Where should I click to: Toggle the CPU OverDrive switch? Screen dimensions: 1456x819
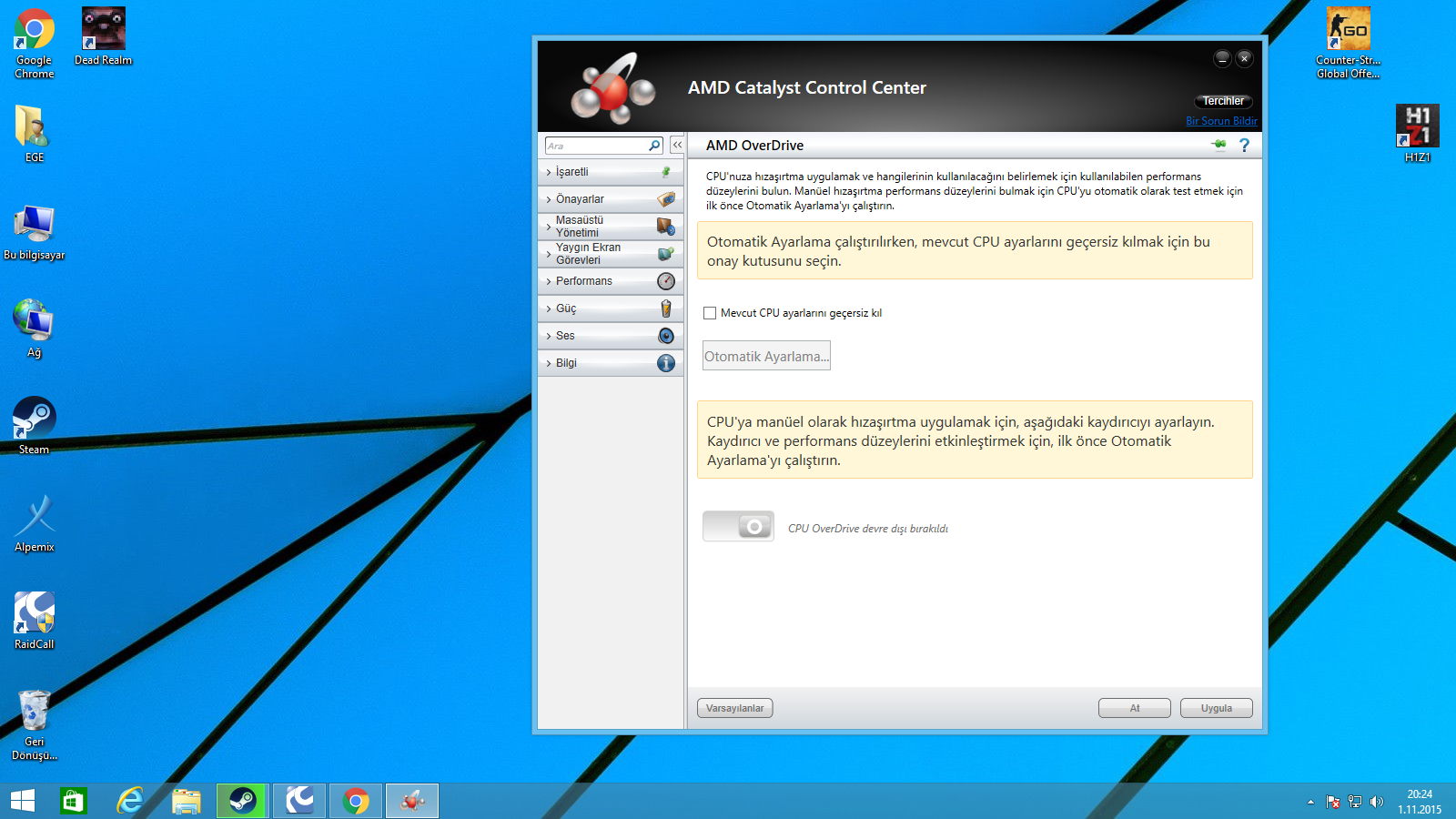tap(738, 526)
